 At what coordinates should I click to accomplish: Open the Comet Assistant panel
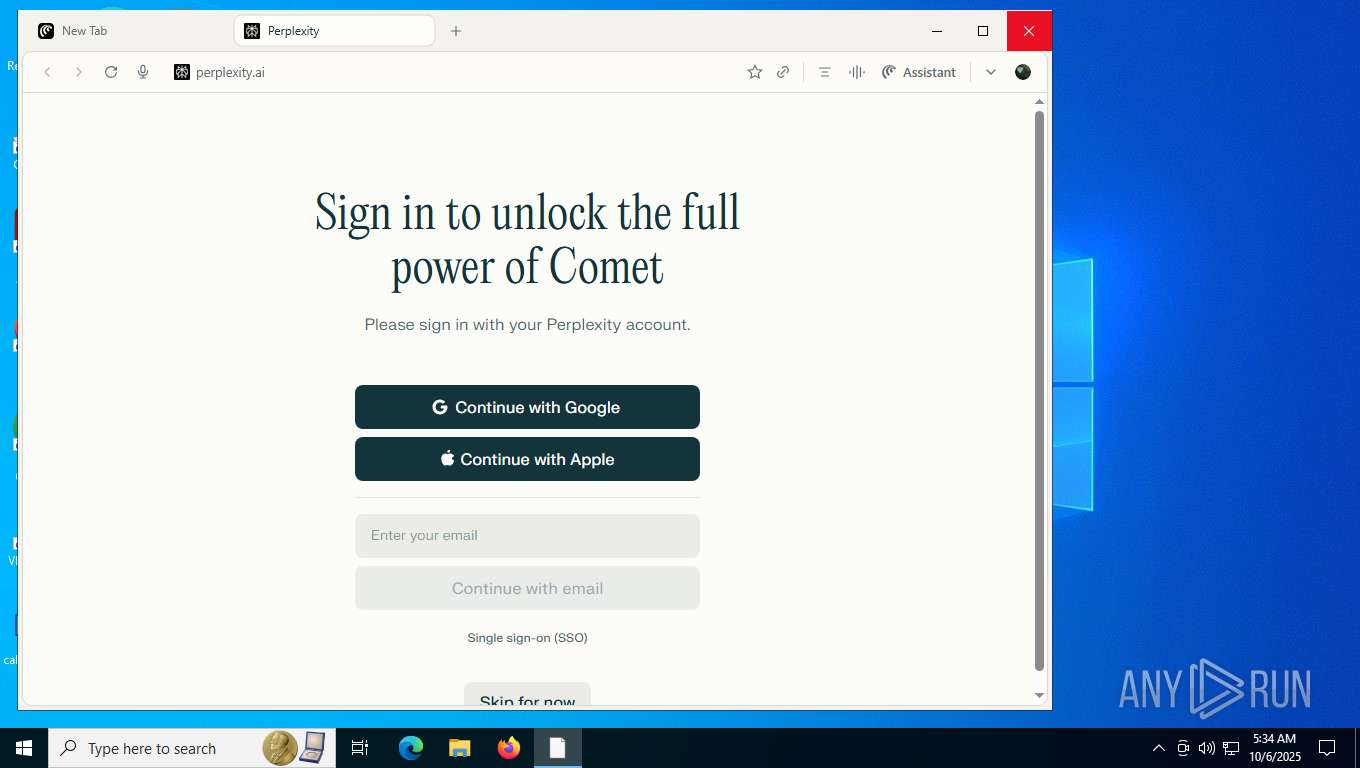(x=918, y=72)
